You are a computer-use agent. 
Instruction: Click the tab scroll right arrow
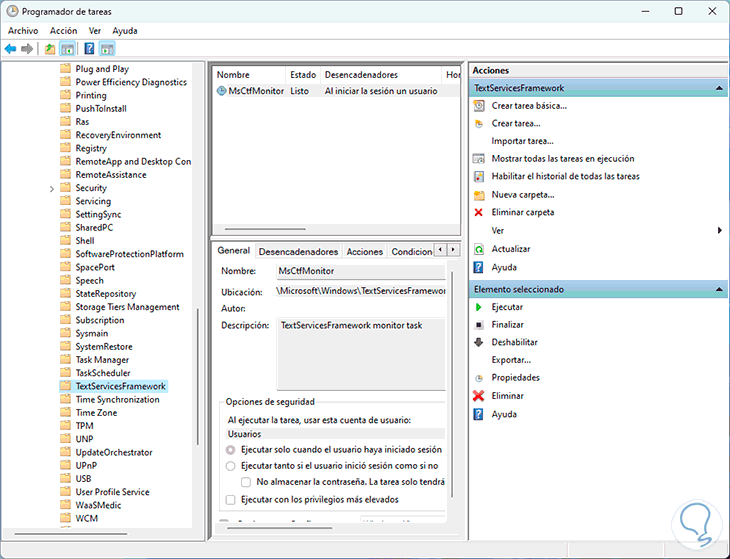click(453, 250)
